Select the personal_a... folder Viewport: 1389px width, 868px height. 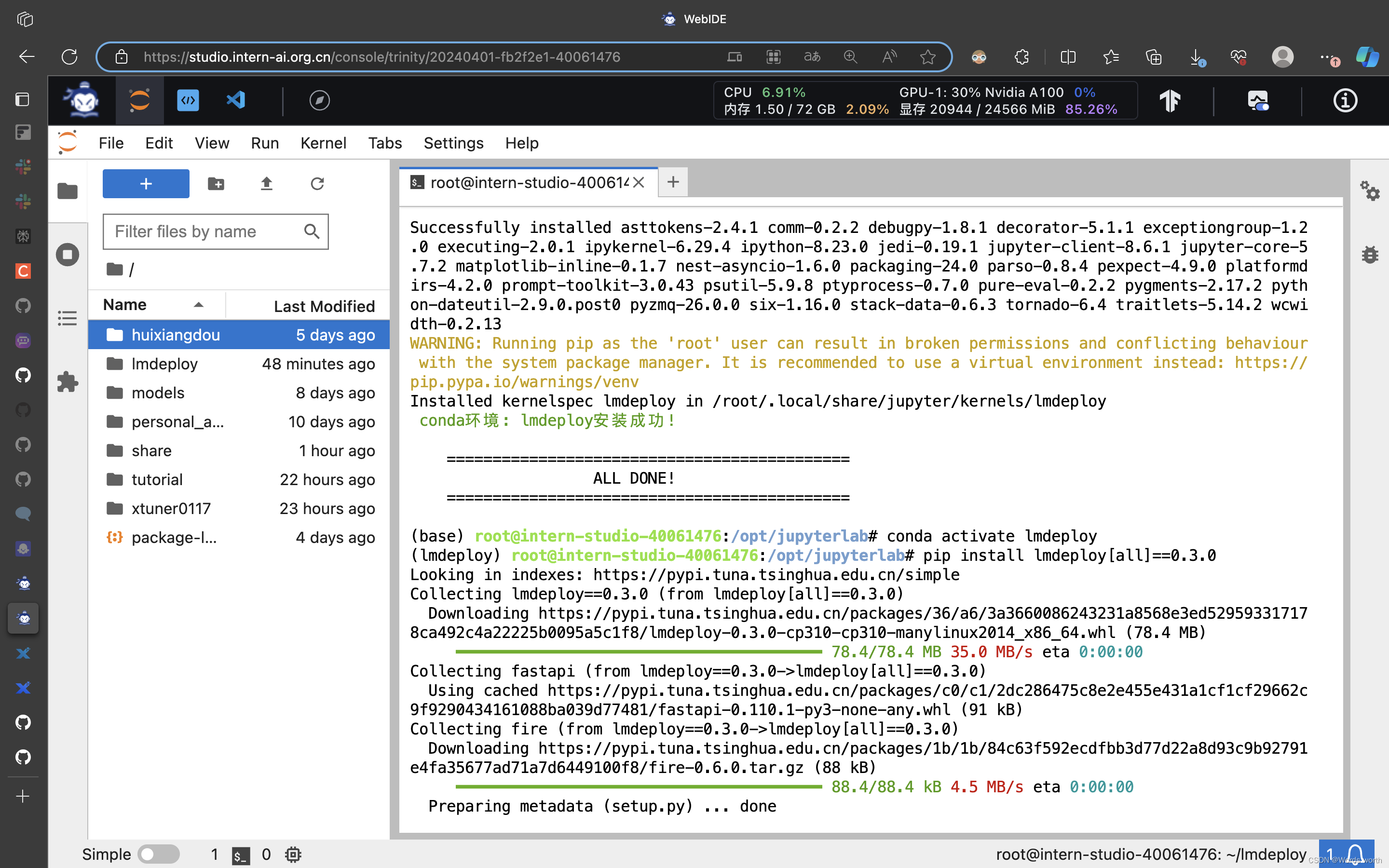(239, 421)
